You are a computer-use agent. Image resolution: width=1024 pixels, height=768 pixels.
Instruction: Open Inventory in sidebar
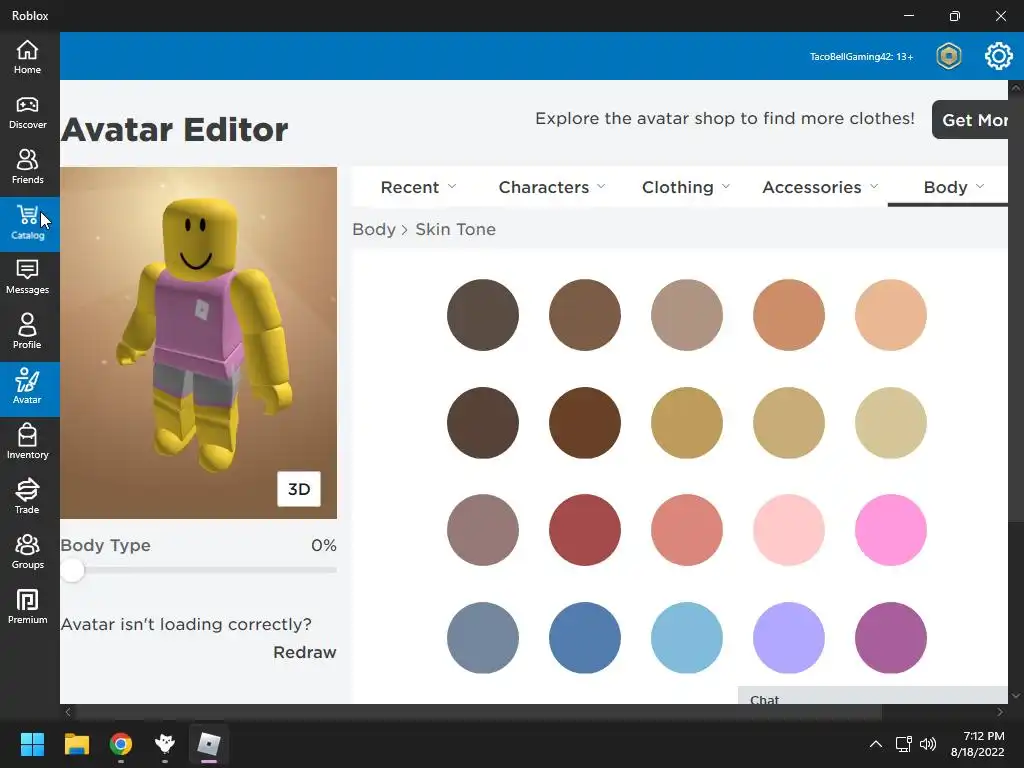pyautogui.click(x=27, y=443)
